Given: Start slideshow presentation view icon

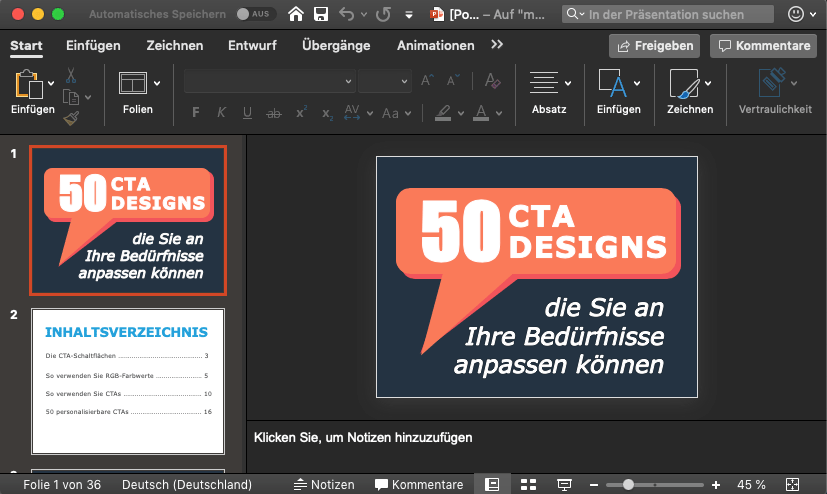Looking at the screenshot, I should [564, 485].
